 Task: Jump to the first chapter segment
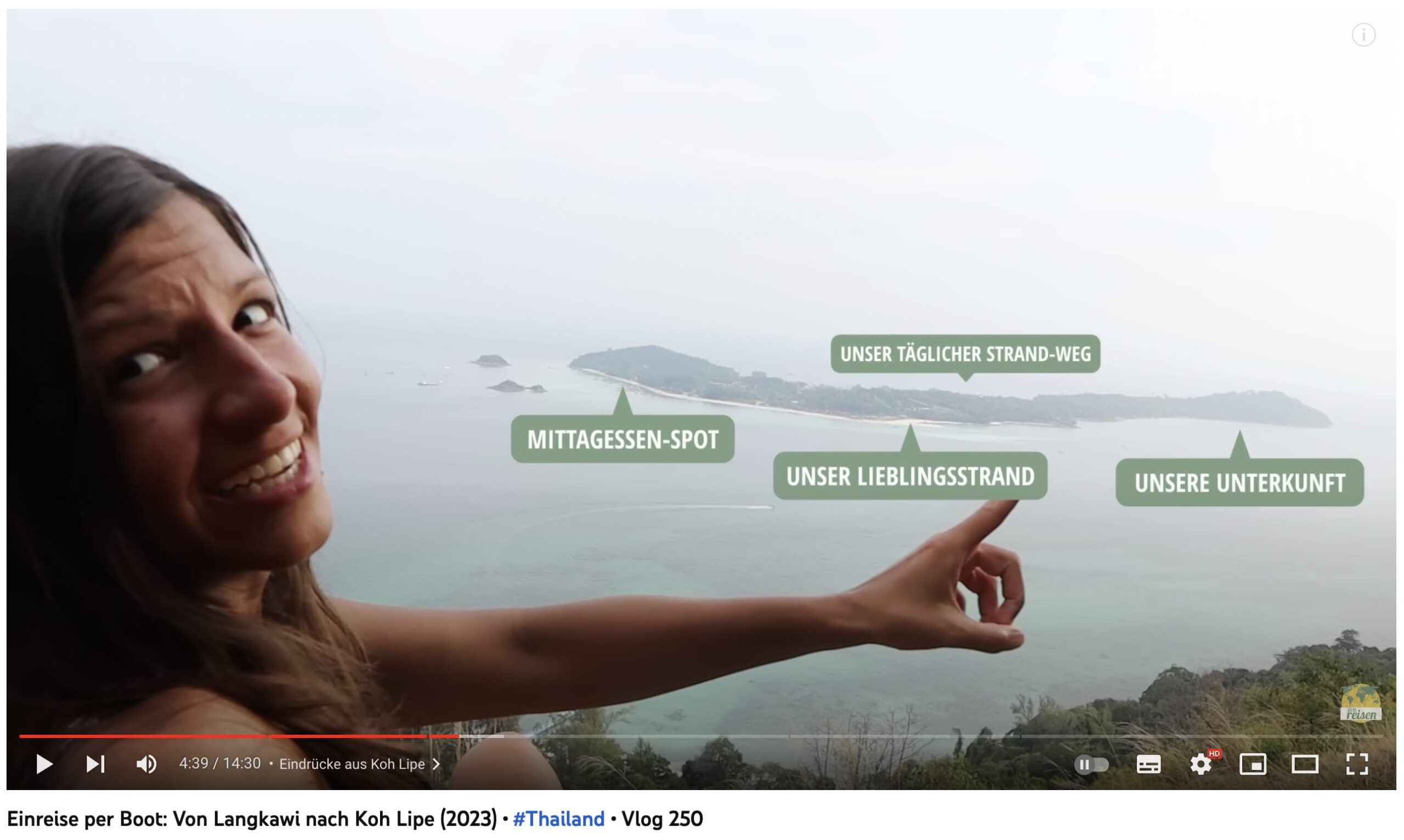click(142, 736)
